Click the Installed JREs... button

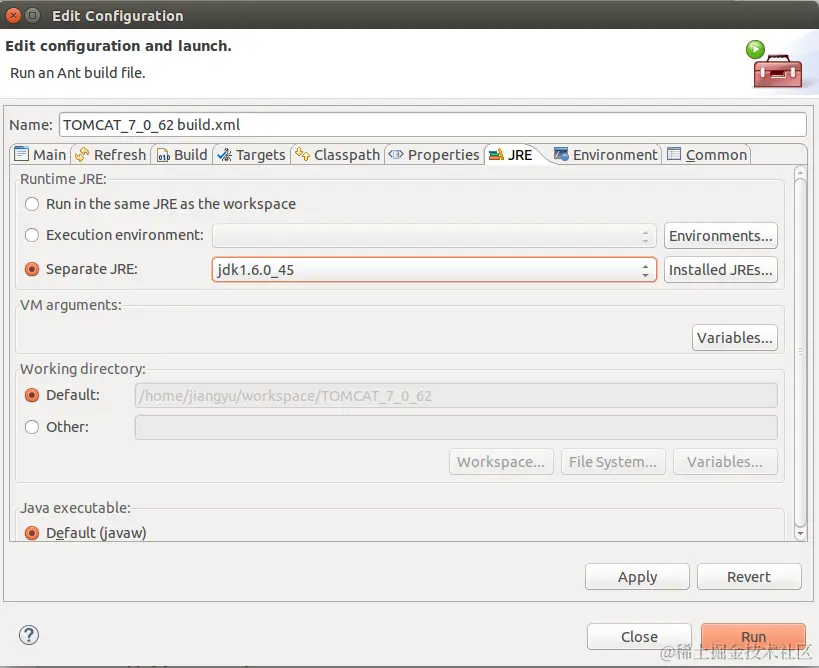(x=721, y=269)
